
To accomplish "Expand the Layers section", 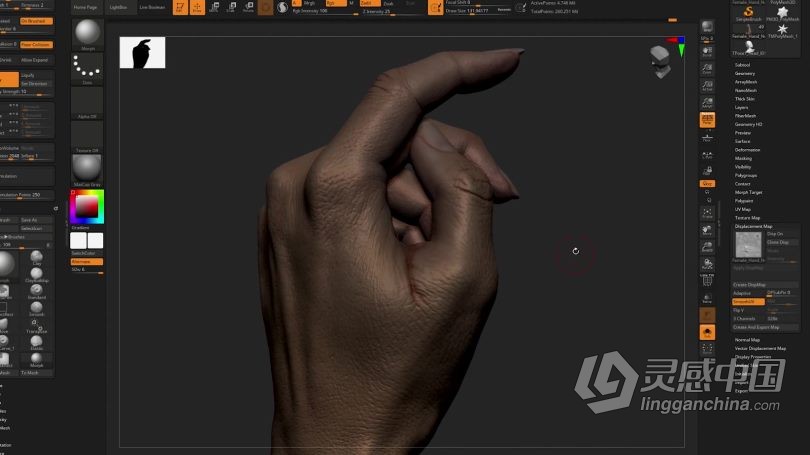I will click(x=741, y=107).
